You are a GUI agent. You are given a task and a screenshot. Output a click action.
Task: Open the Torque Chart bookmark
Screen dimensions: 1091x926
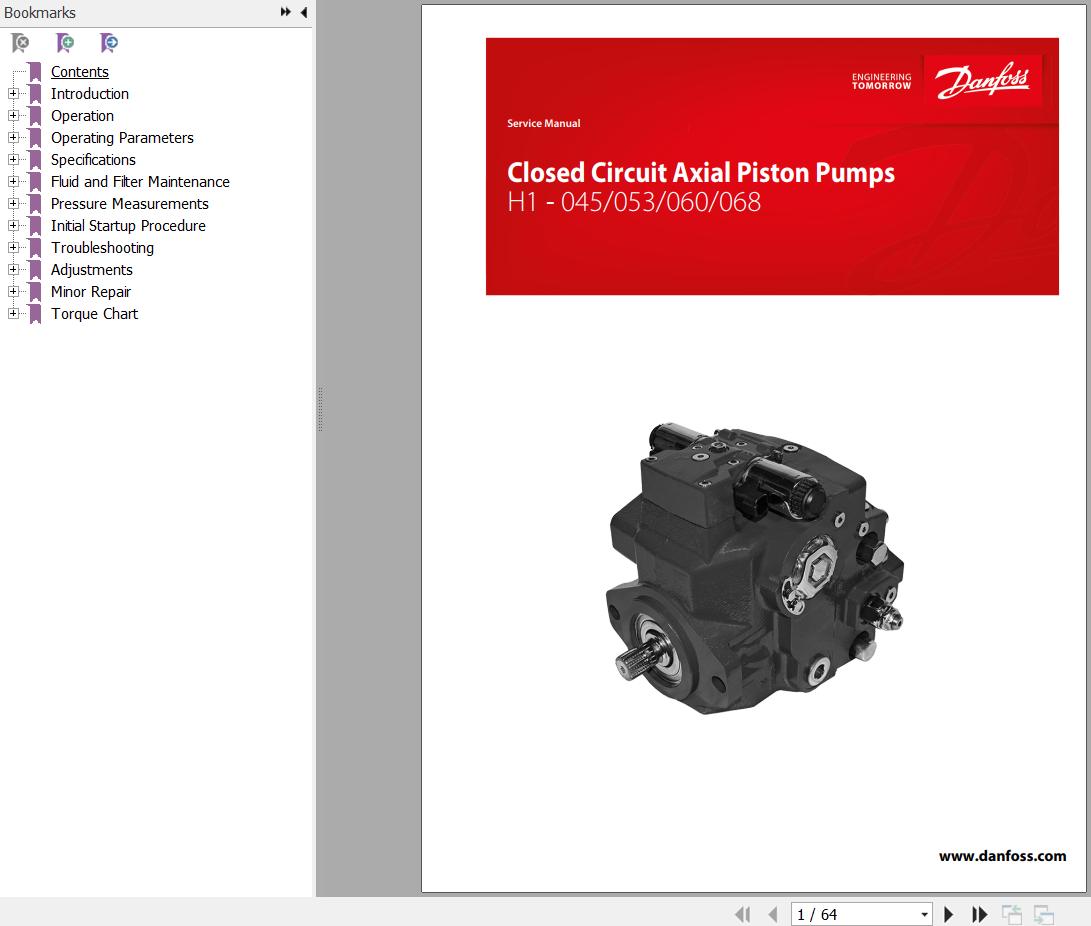click(x=94, y=314)
